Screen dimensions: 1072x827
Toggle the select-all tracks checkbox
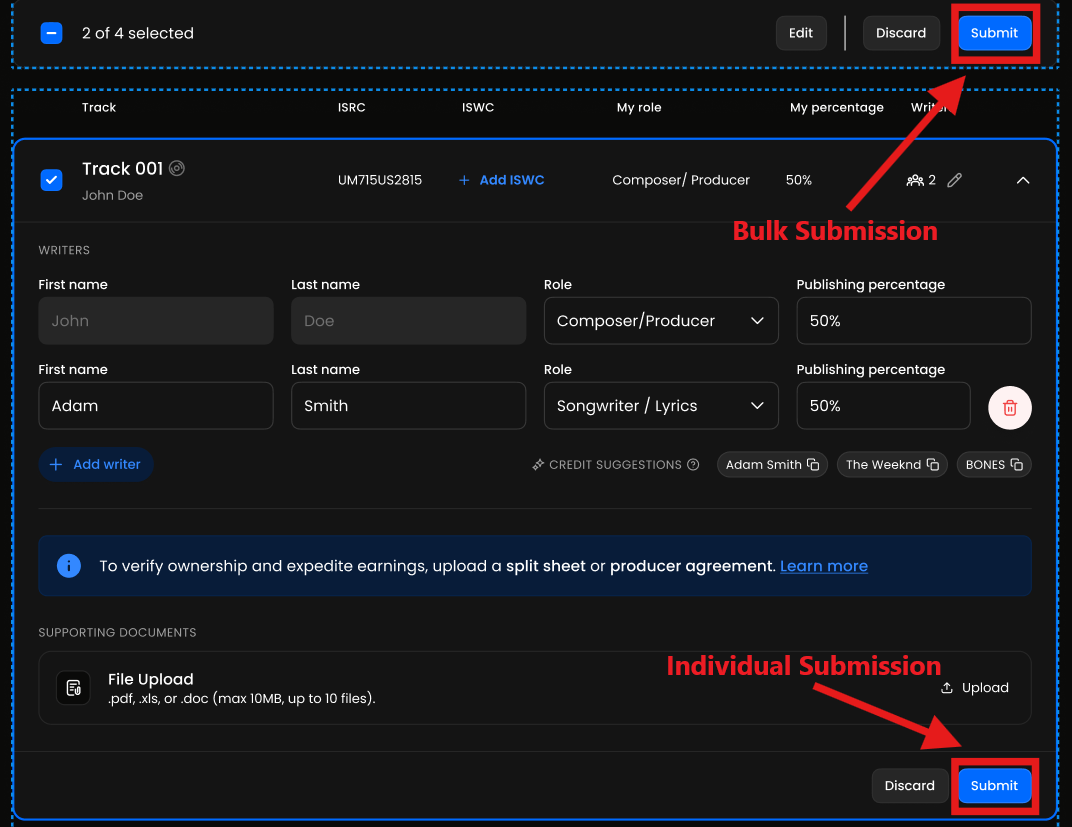coord(51,33)
